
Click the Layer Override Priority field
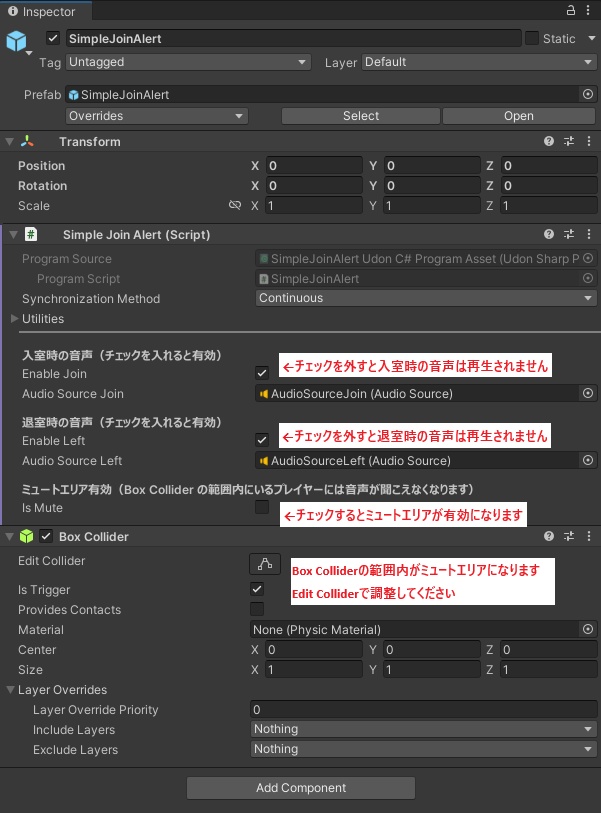[x=424, y=709]
